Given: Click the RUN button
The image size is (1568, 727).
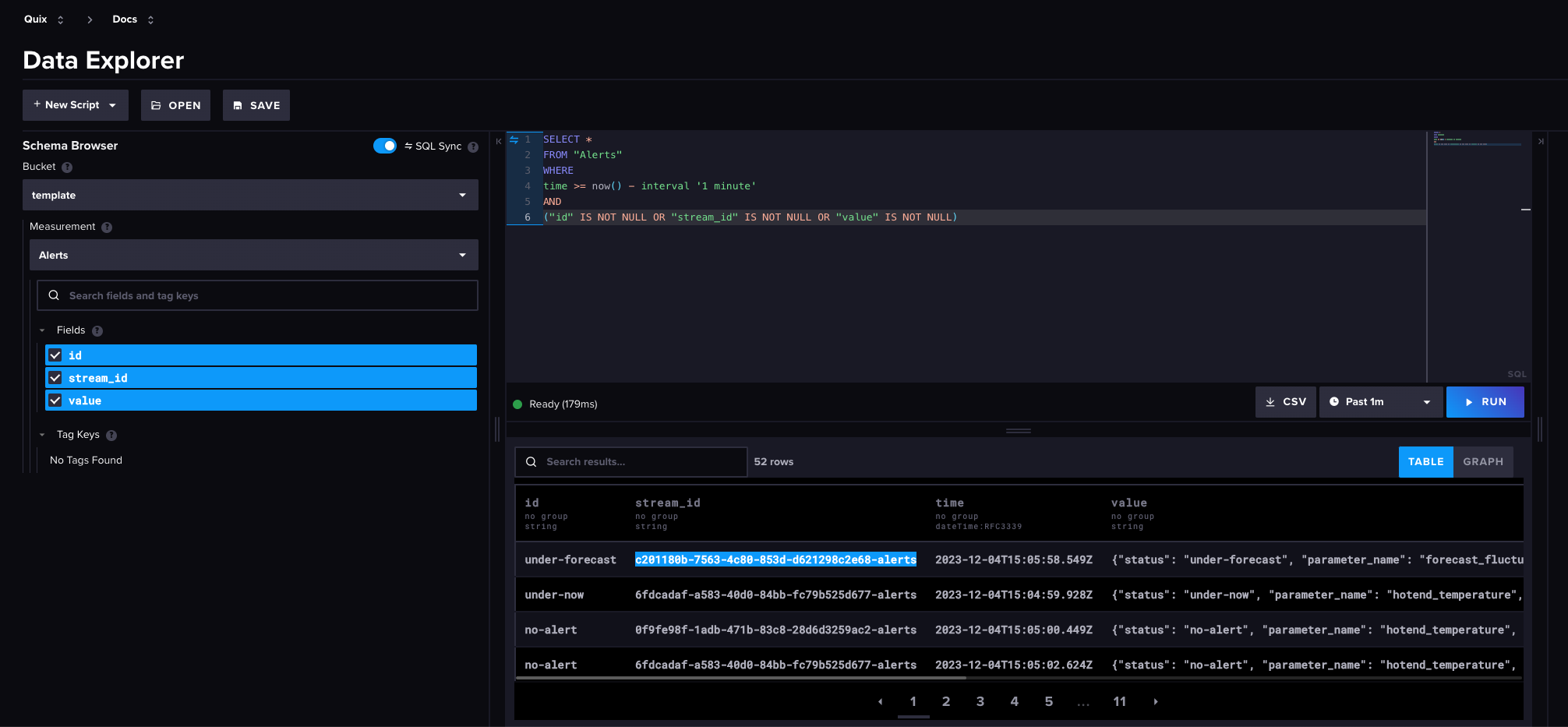Looking at the screenshot, I should 1485,401.
